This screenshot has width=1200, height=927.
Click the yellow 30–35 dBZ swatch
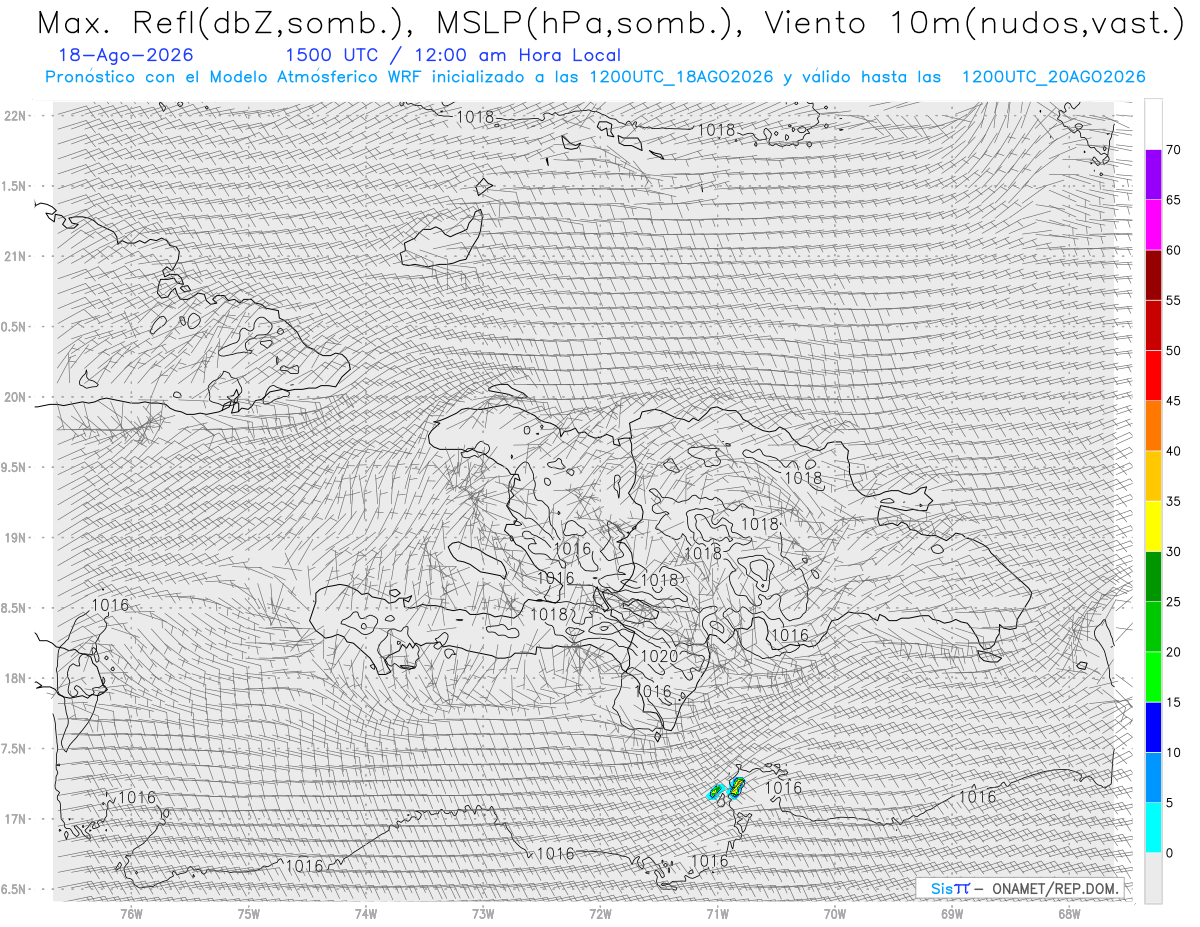[1153, 526]
